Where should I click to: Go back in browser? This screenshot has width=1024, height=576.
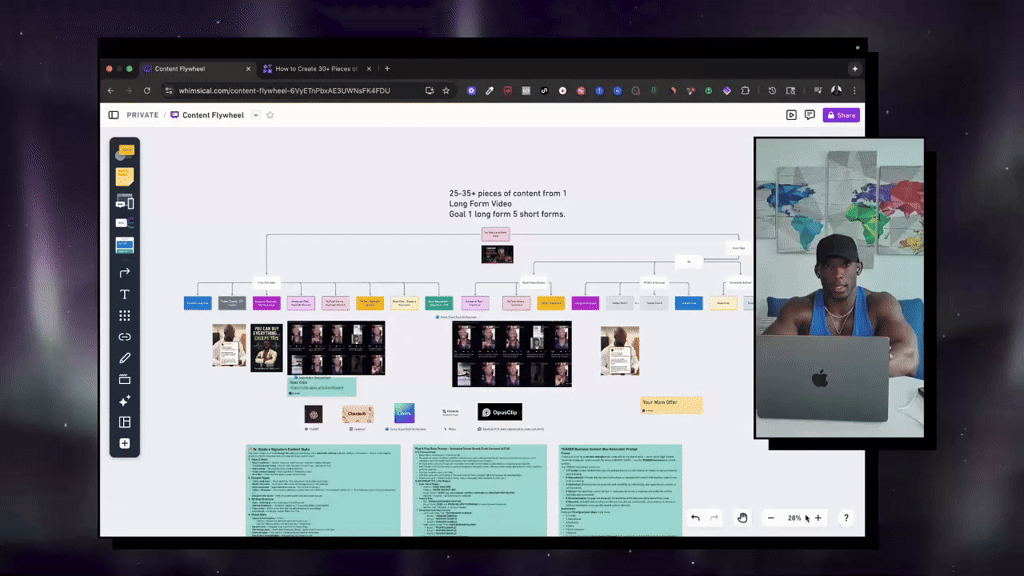point(110,91)
